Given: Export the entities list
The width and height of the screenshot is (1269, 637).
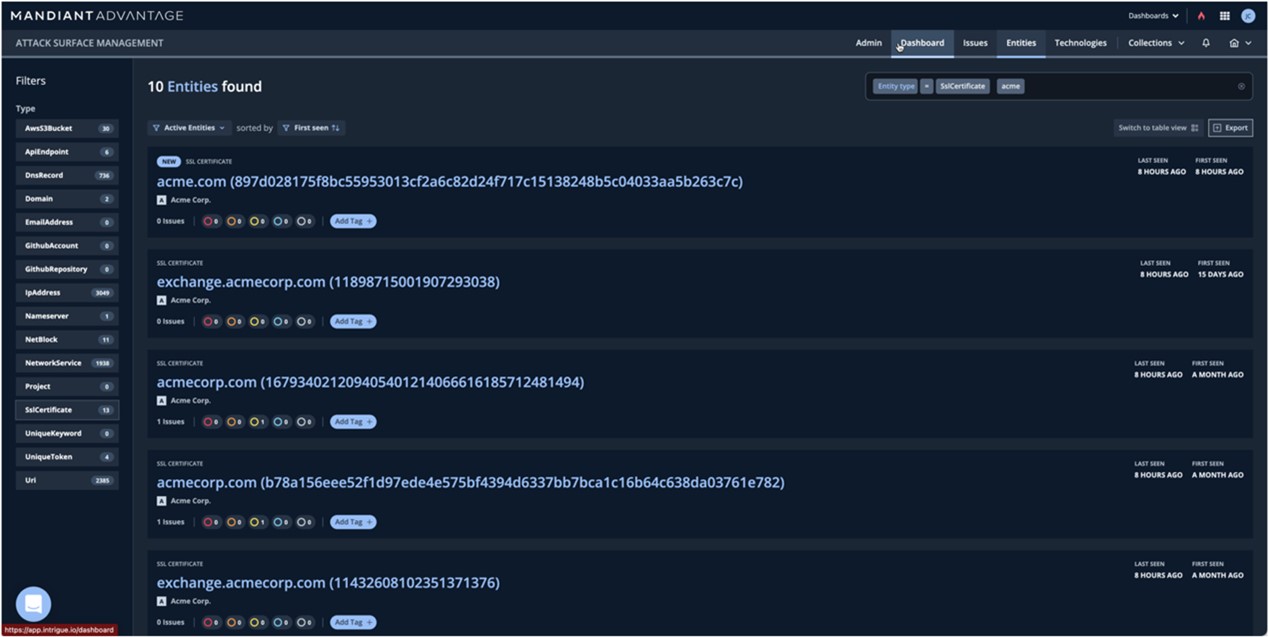Looking at the screenshot, I should (1230, 128).
